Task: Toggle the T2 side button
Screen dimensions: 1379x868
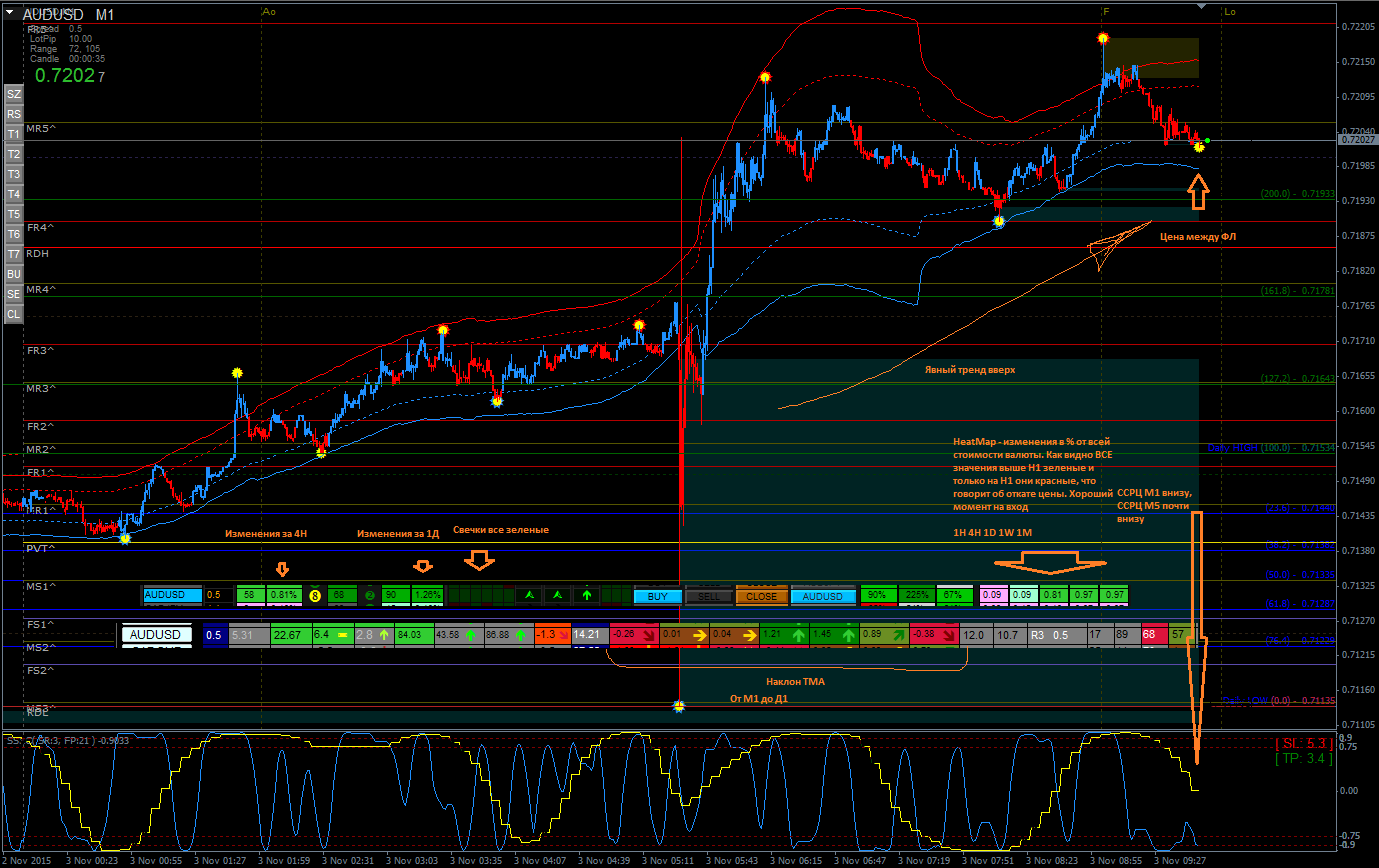Action: (13, 154)
